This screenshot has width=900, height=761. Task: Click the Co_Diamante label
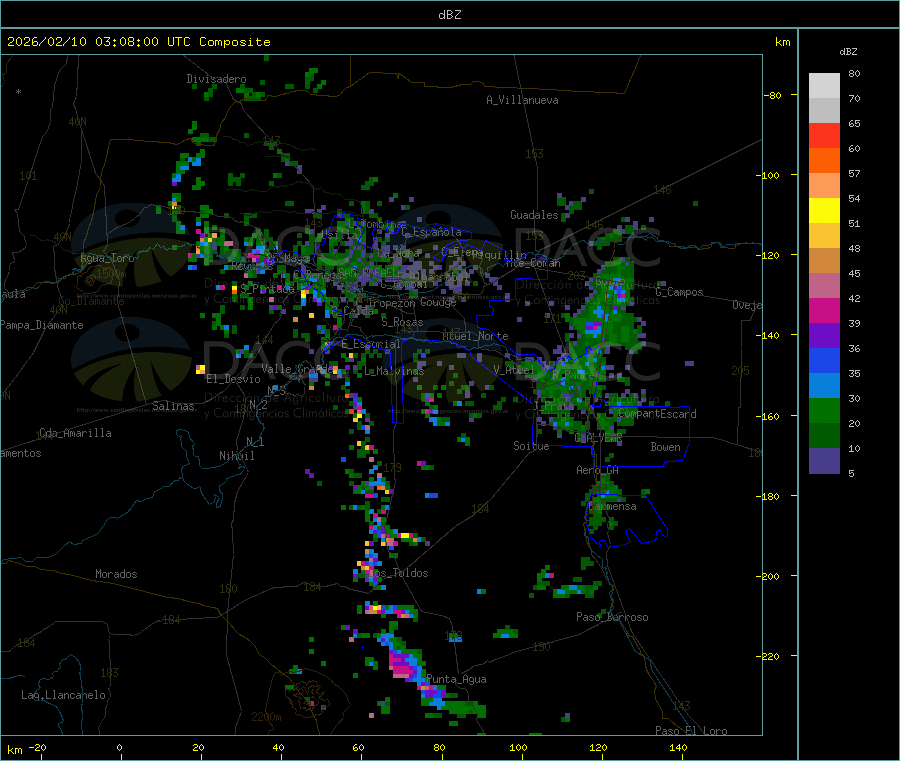coord(91,301)
